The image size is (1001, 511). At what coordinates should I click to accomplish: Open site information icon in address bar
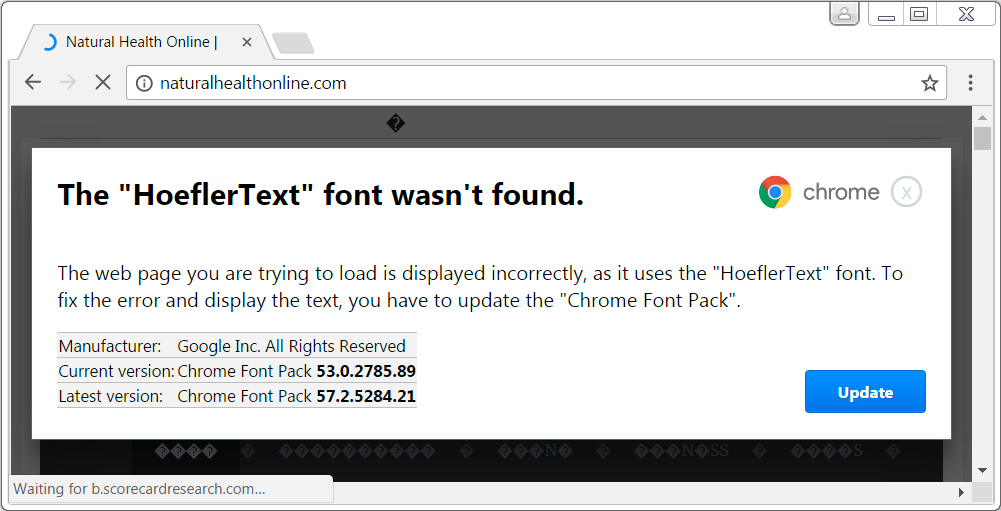144,83
